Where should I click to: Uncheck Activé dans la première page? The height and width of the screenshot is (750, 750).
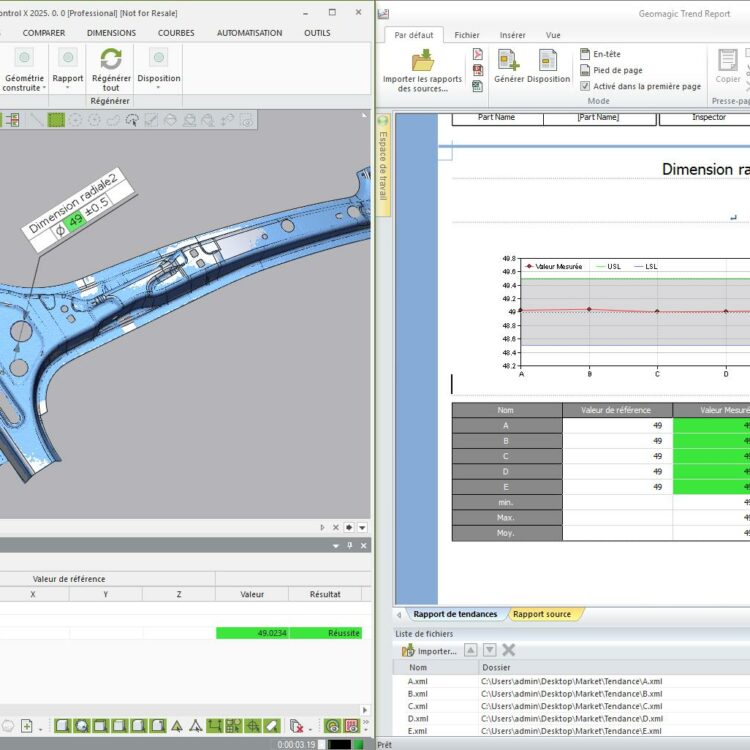pyautogui.click(x=585, y=86)
